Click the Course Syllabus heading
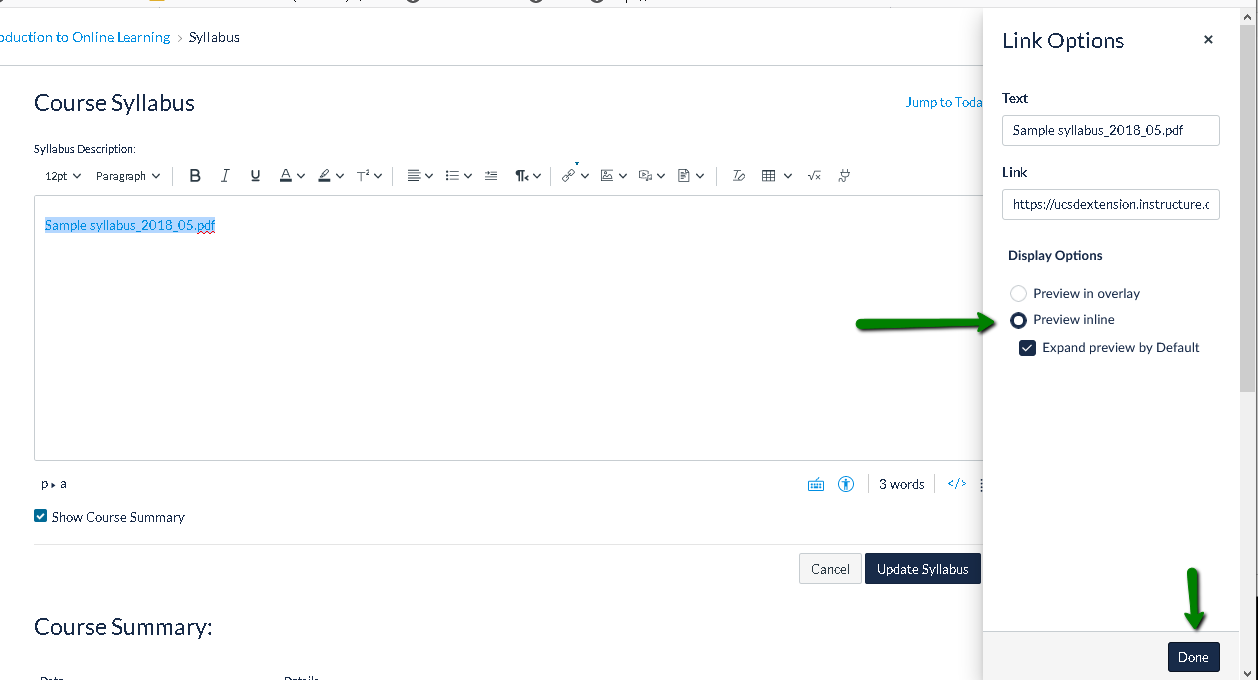 pos(114,103)
